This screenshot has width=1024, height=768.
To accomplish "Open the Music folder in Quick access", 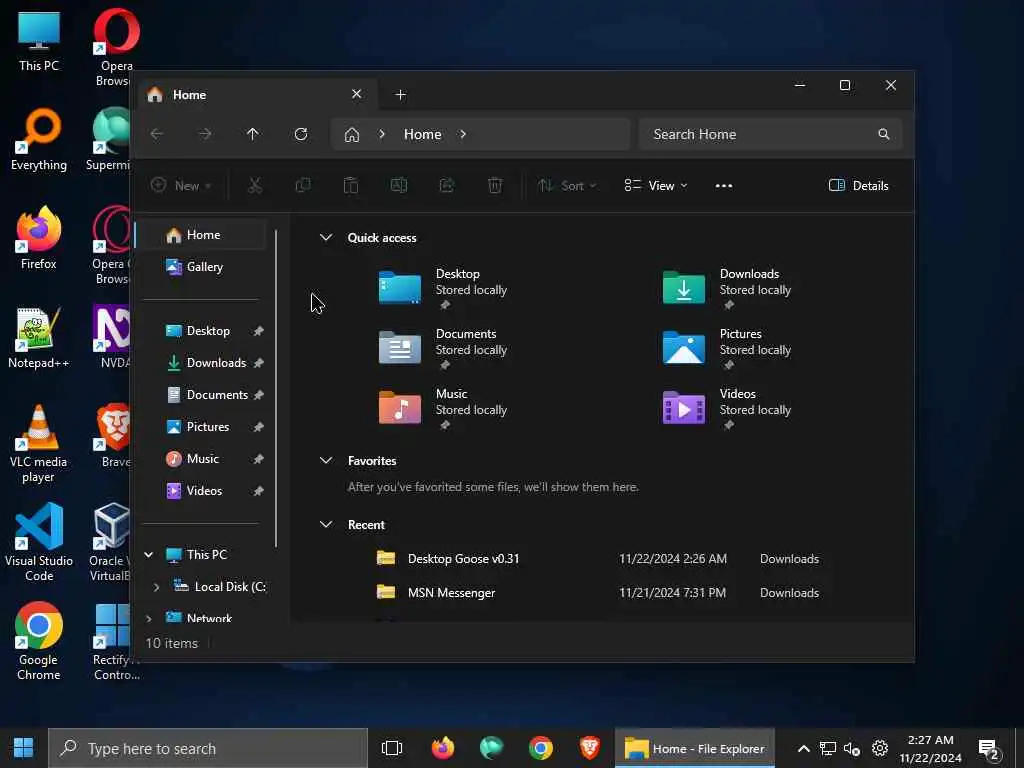I will tap(443, 408).
